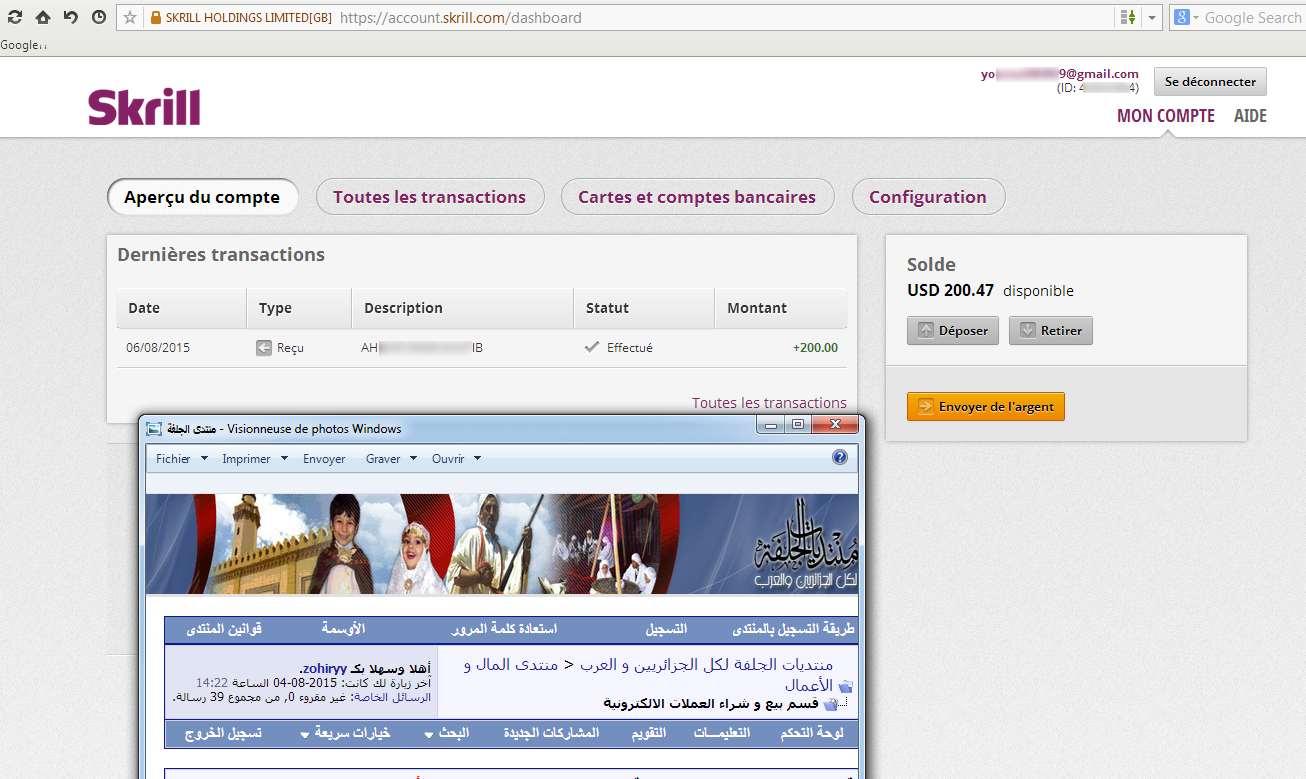1306x779 pixels.
Task: Open the Fichier menu in Photo Viewer
Action: point(182,459)
